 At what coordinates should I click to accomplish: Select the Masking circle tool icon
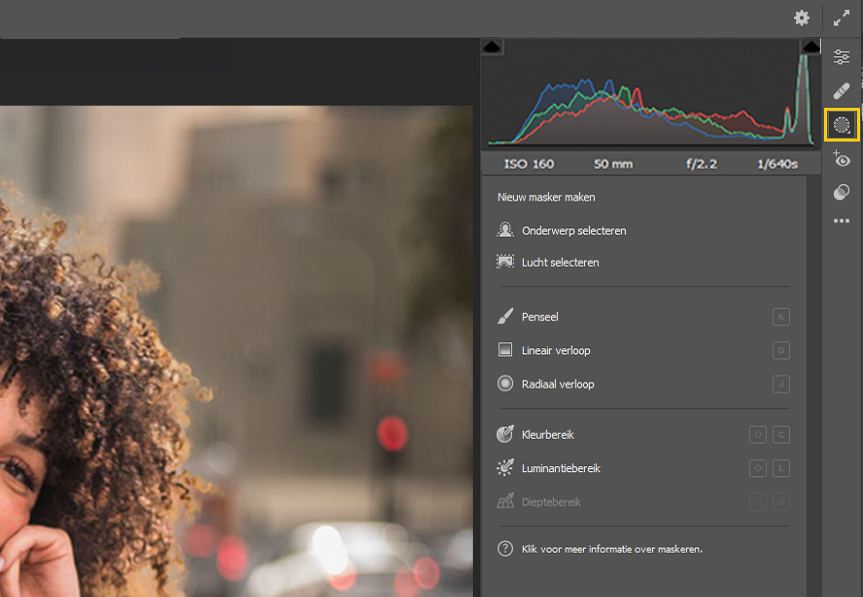(842, 125)
